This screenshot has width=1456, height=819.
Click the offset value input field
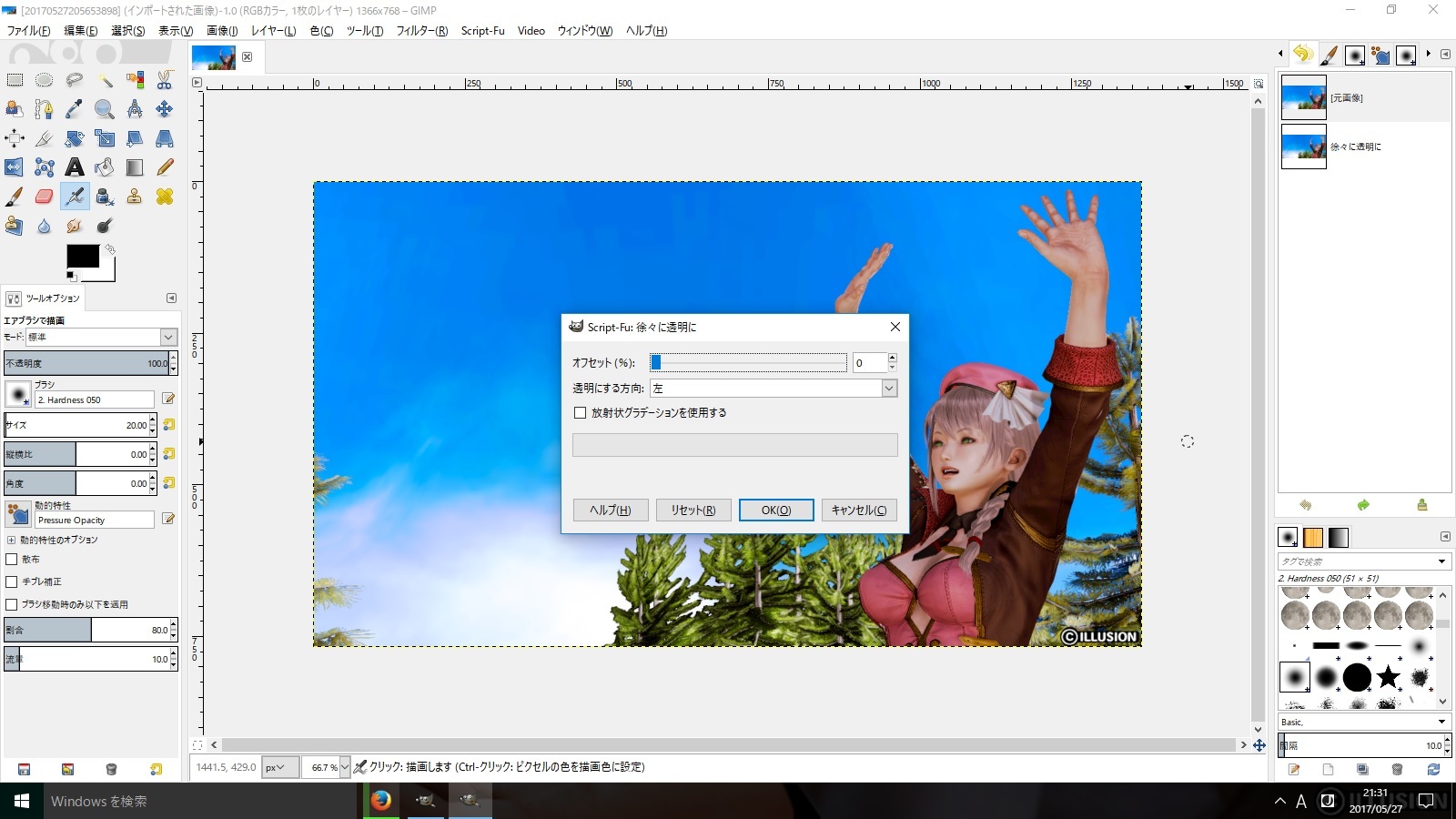coord(869,362)
